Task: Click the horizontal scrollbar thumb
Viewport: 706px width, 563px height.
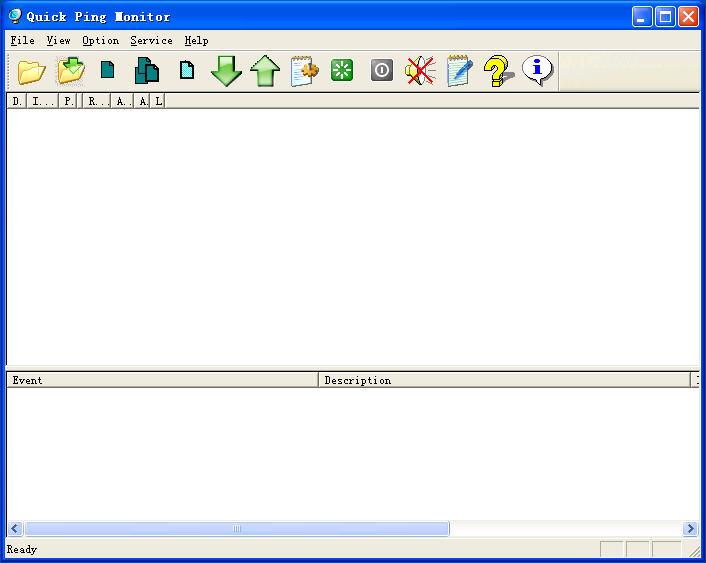Action: coord(237,528)
